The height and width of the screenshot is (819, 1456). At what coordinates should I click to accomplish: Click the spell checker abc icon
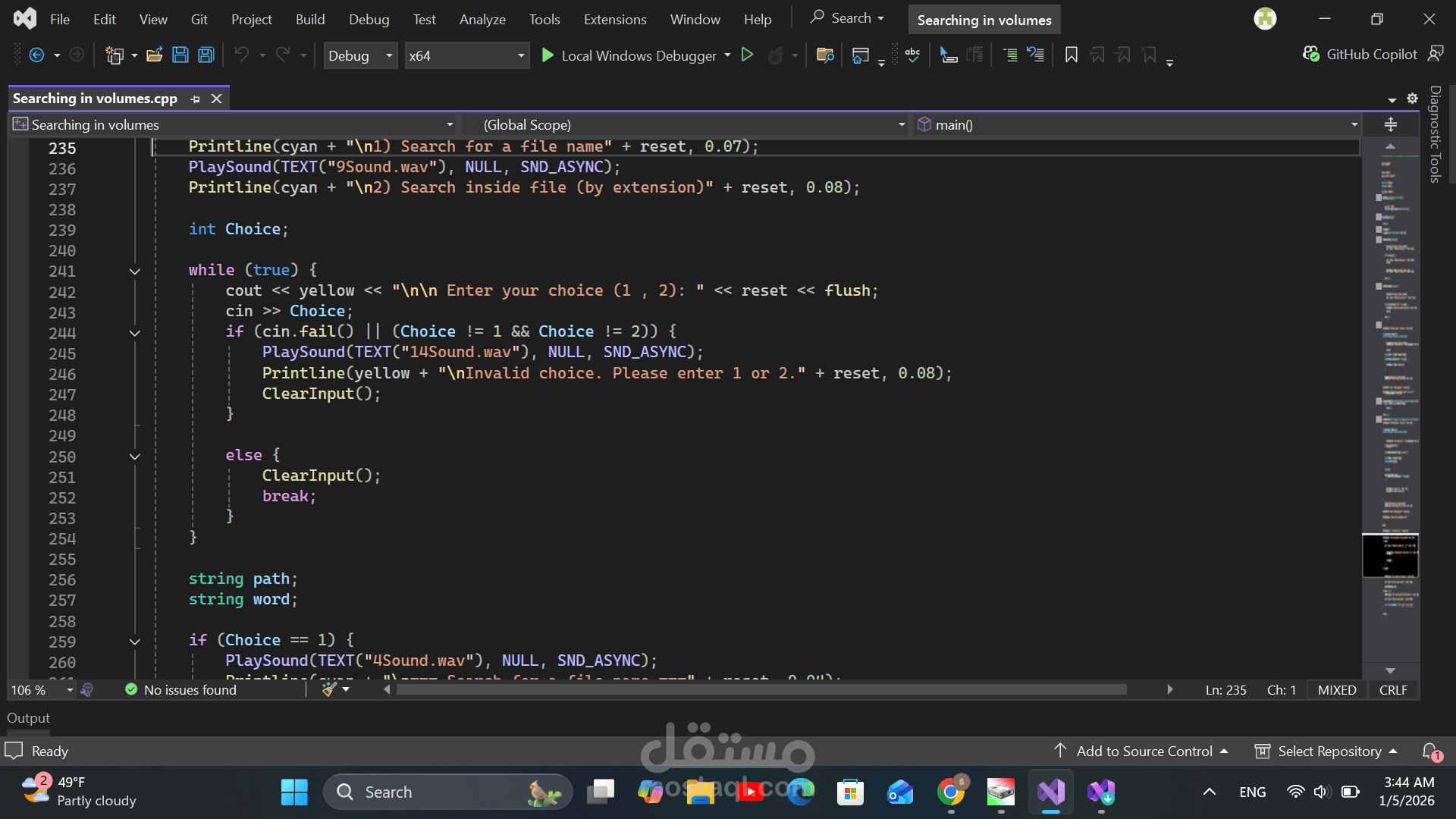(912, 55)
